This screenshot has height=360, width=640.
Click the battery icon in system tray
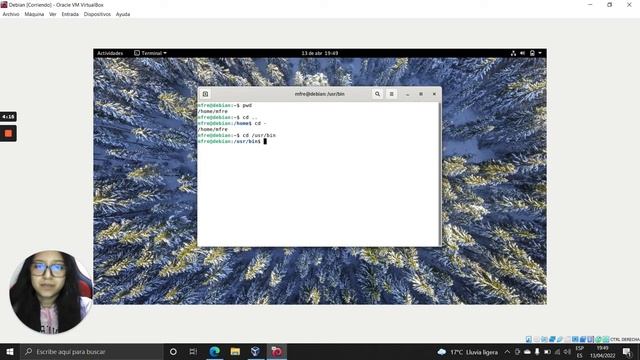pyautogui.click(x=547, y=352)
